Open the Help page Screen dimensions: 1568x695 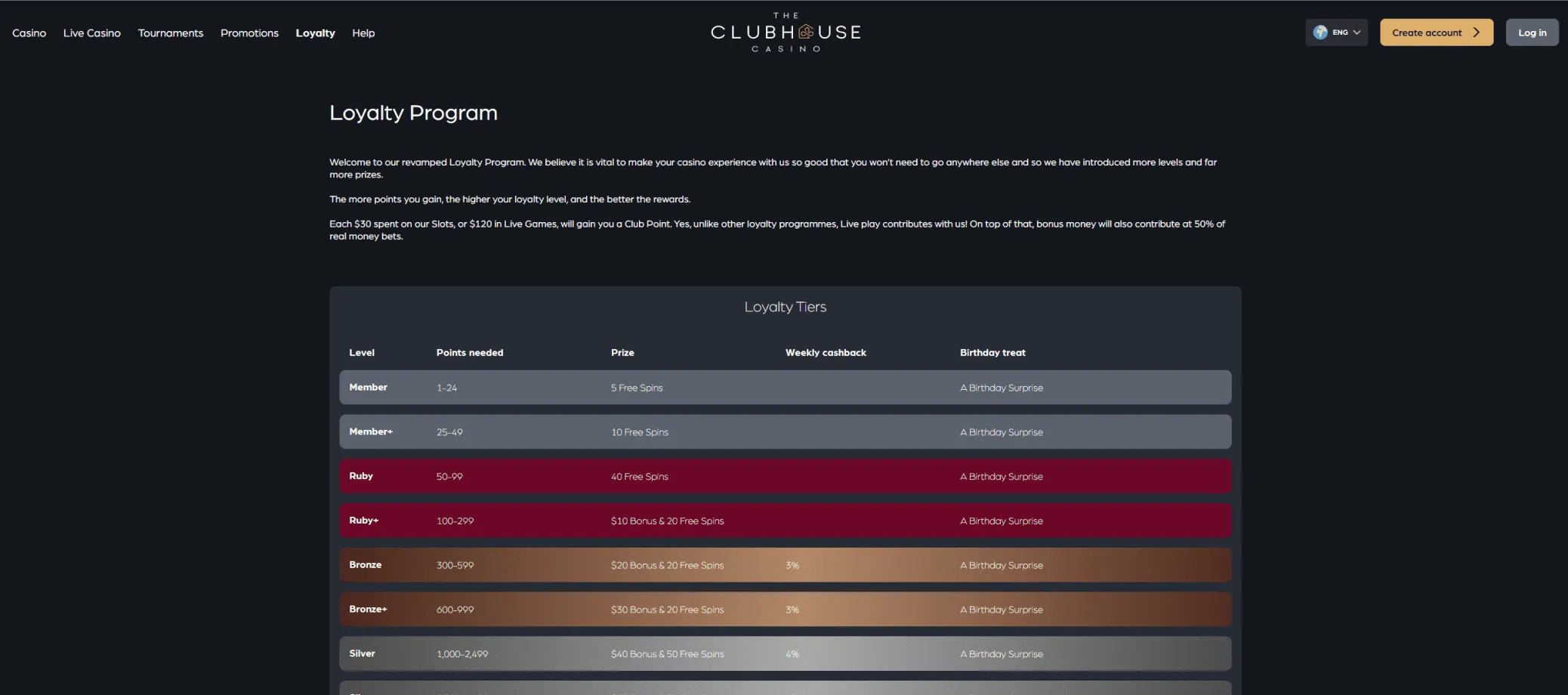pos(363,33)
